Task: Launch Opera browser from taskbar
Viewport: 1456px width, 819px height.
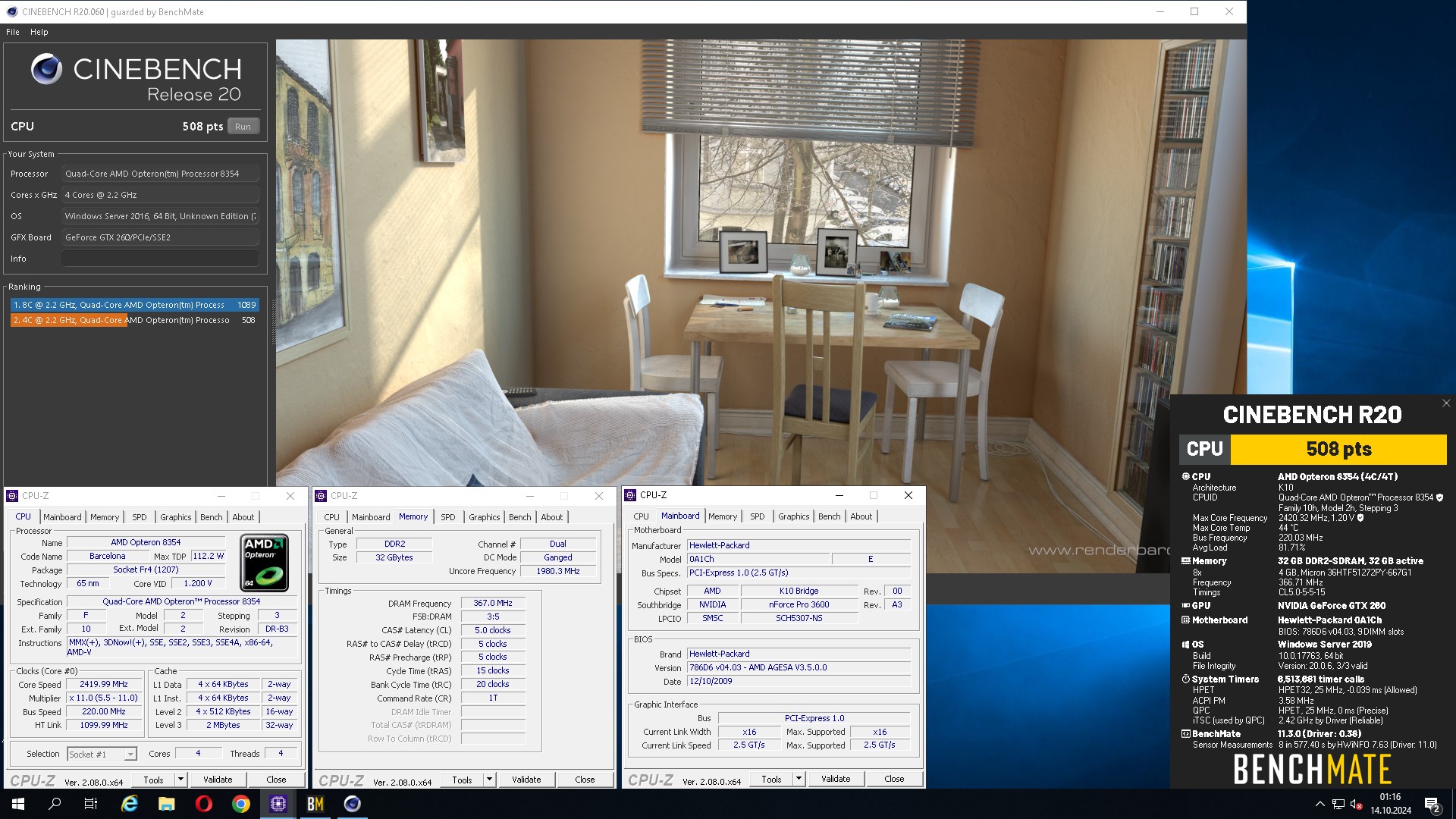Action: 204,804
